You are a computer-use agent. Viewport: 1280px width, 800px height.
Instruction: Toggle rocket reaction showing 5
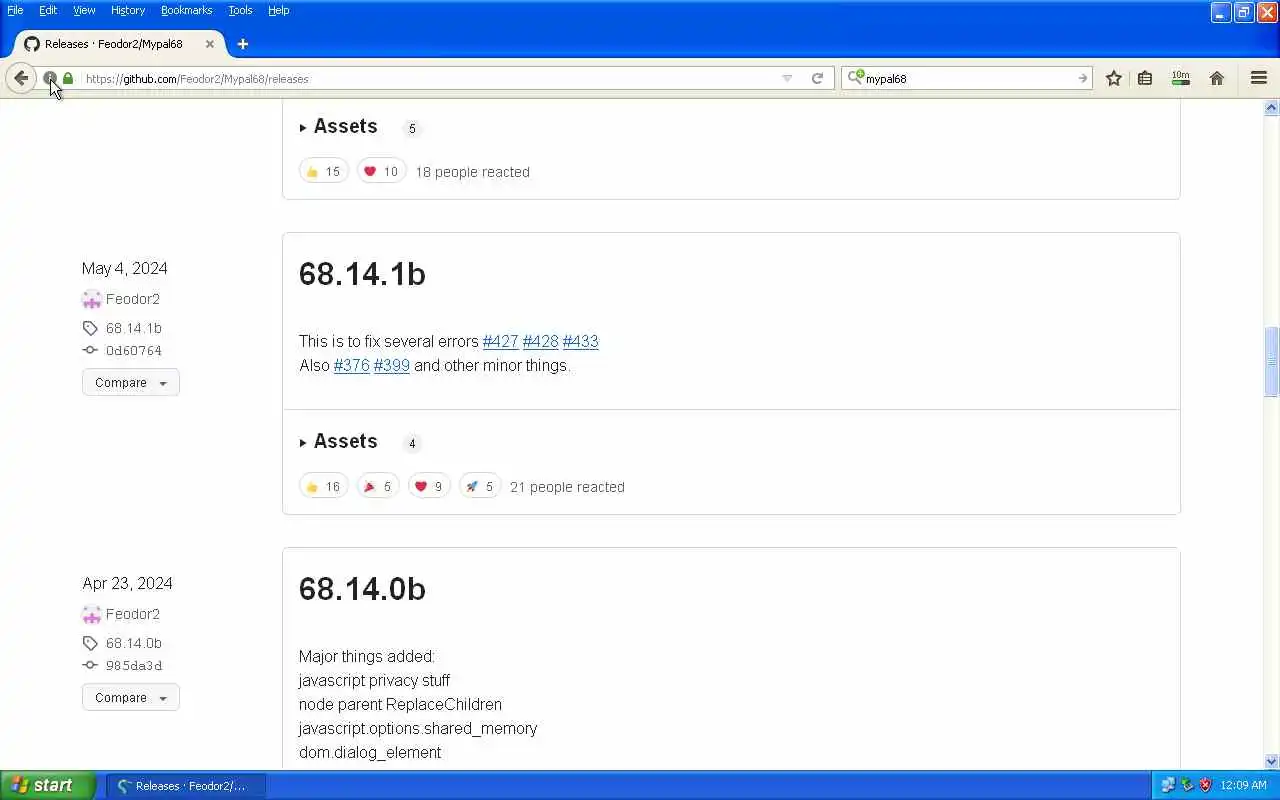480,486
